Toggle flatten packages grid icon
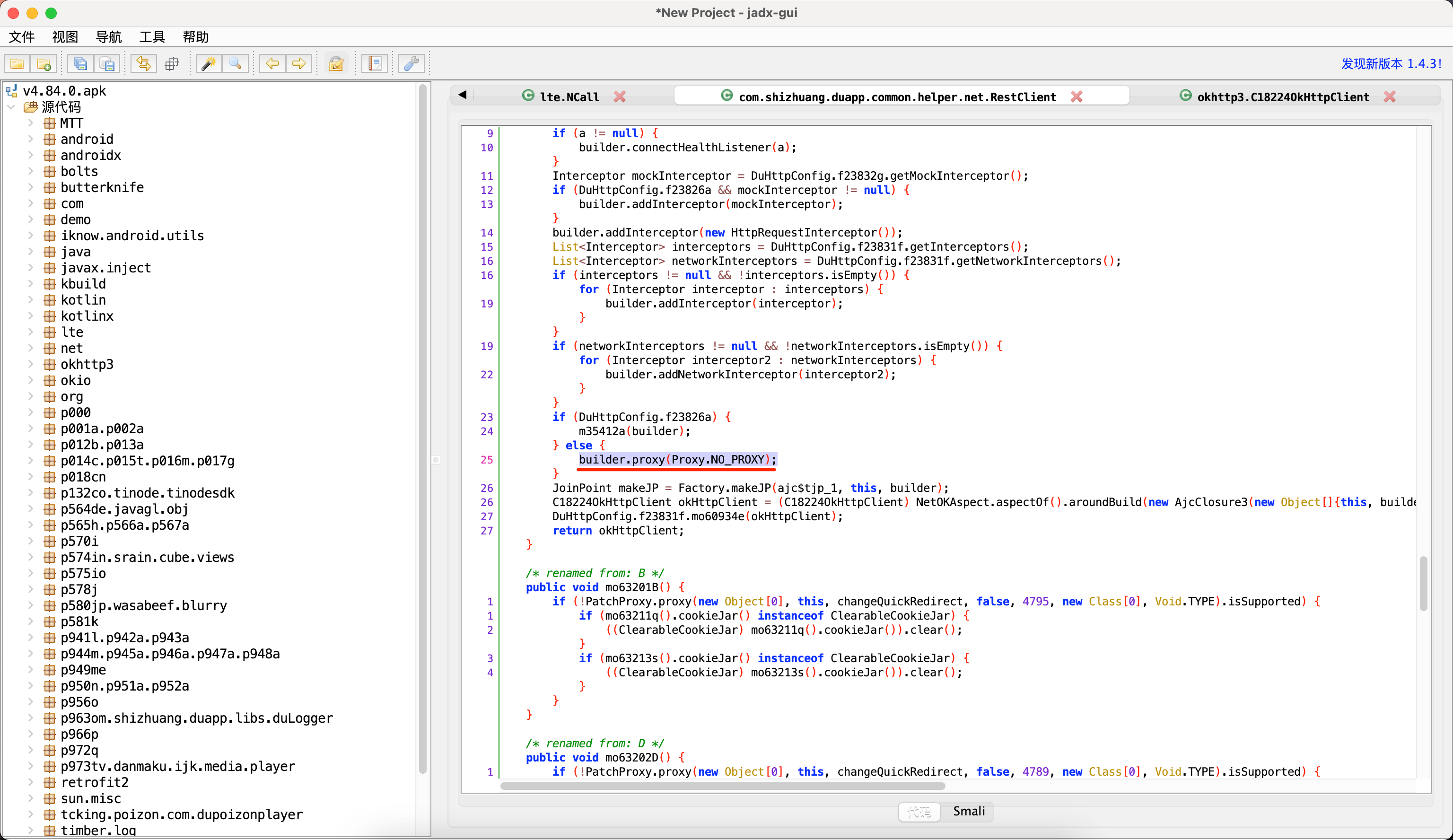 [x=171, y=63]
